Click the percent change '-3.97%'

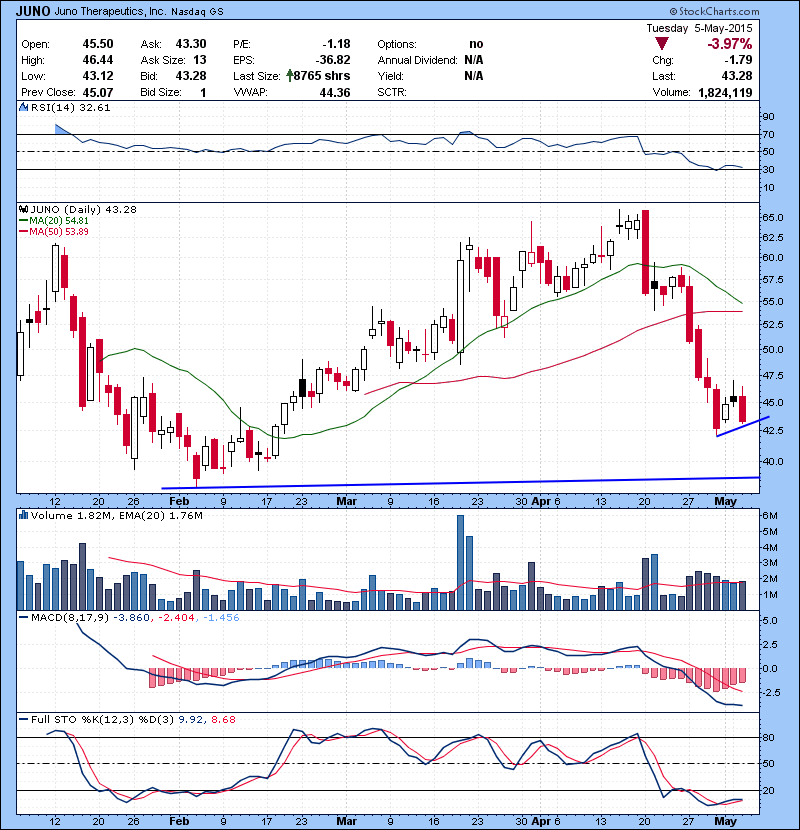click(730, 43)
